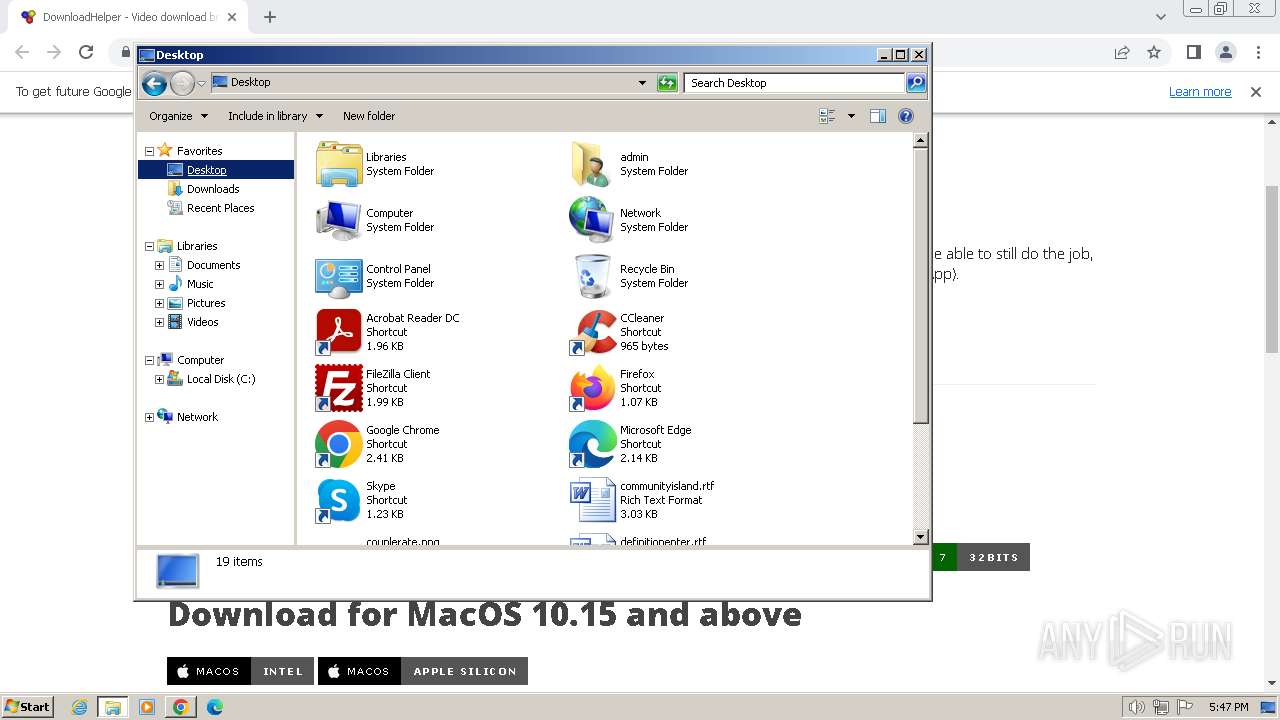This screenshot has height=720, width=1280.
Task: Select Downloads under Favorites
Action: pyautogui.click(x=213, y=189)
